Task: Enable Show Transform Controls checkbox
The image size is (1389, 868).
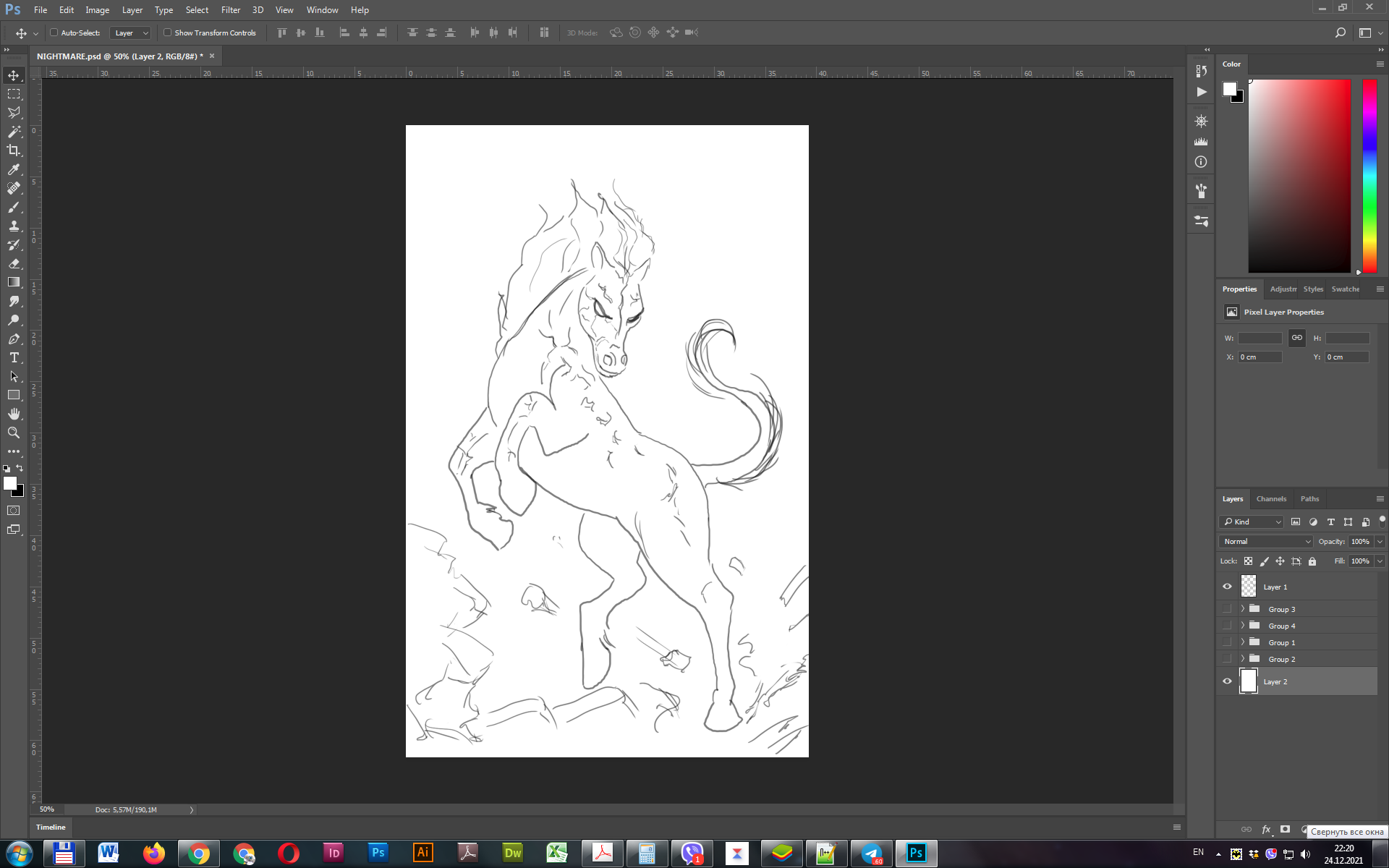Action: click(x=167, y=33)
